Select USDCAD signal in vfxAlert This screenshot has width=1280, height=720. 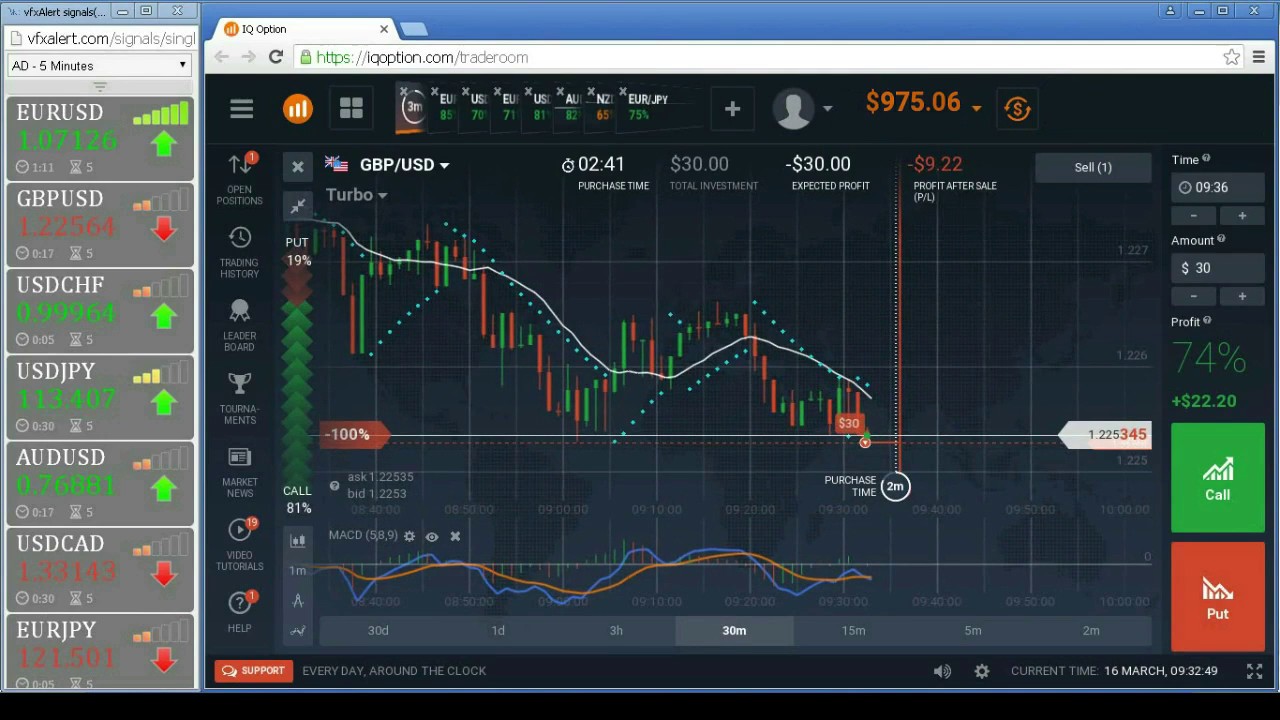[99, 570]
